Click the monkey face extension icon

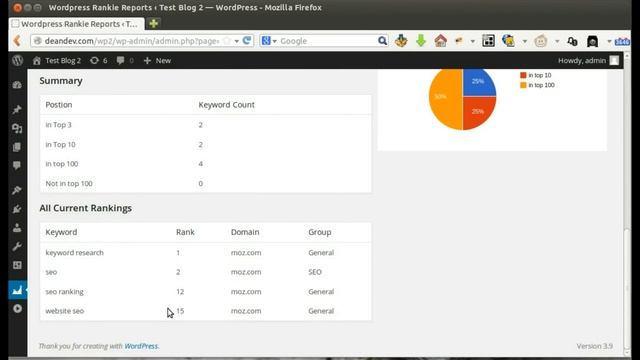click(541, 41)
